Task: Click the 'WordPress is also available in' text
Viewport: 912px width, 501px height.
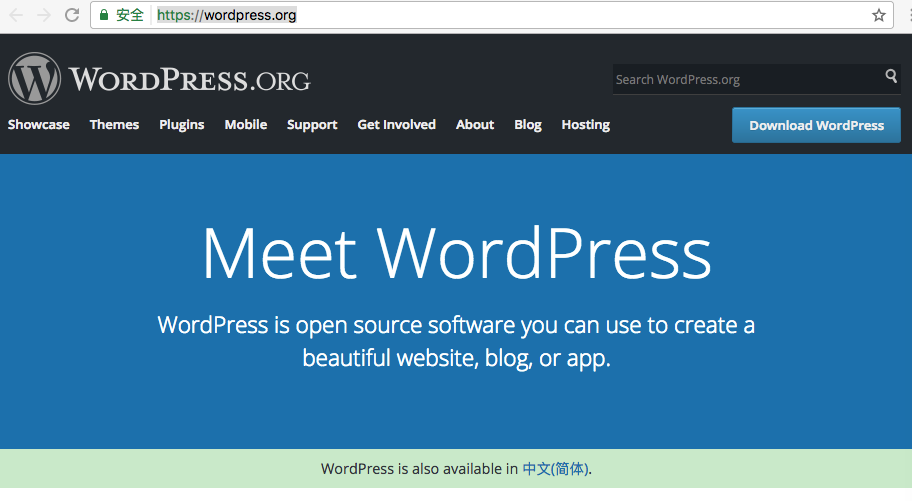Action: 419,469
